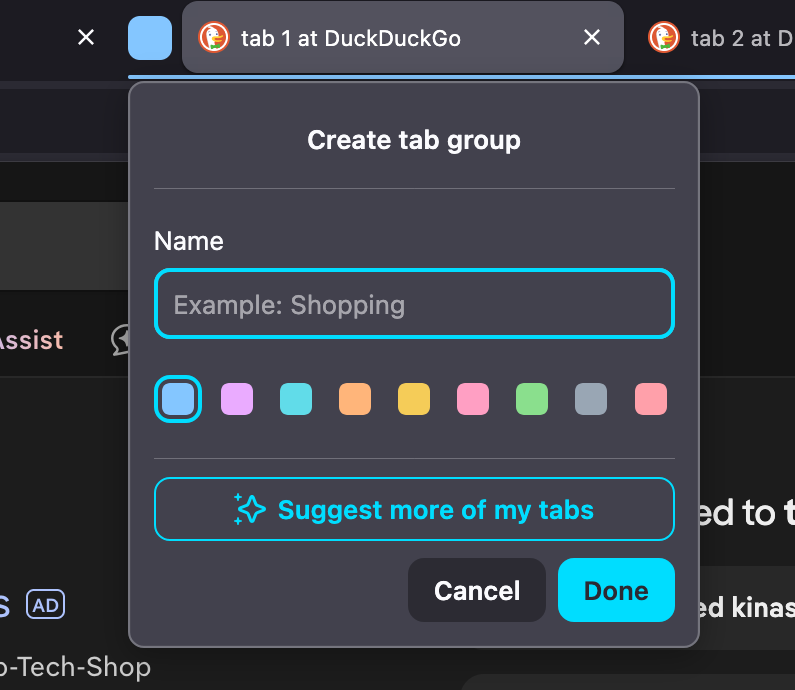Select the gray color swatch
Viewport: 795px width, 690px height.
pos(591,399)
